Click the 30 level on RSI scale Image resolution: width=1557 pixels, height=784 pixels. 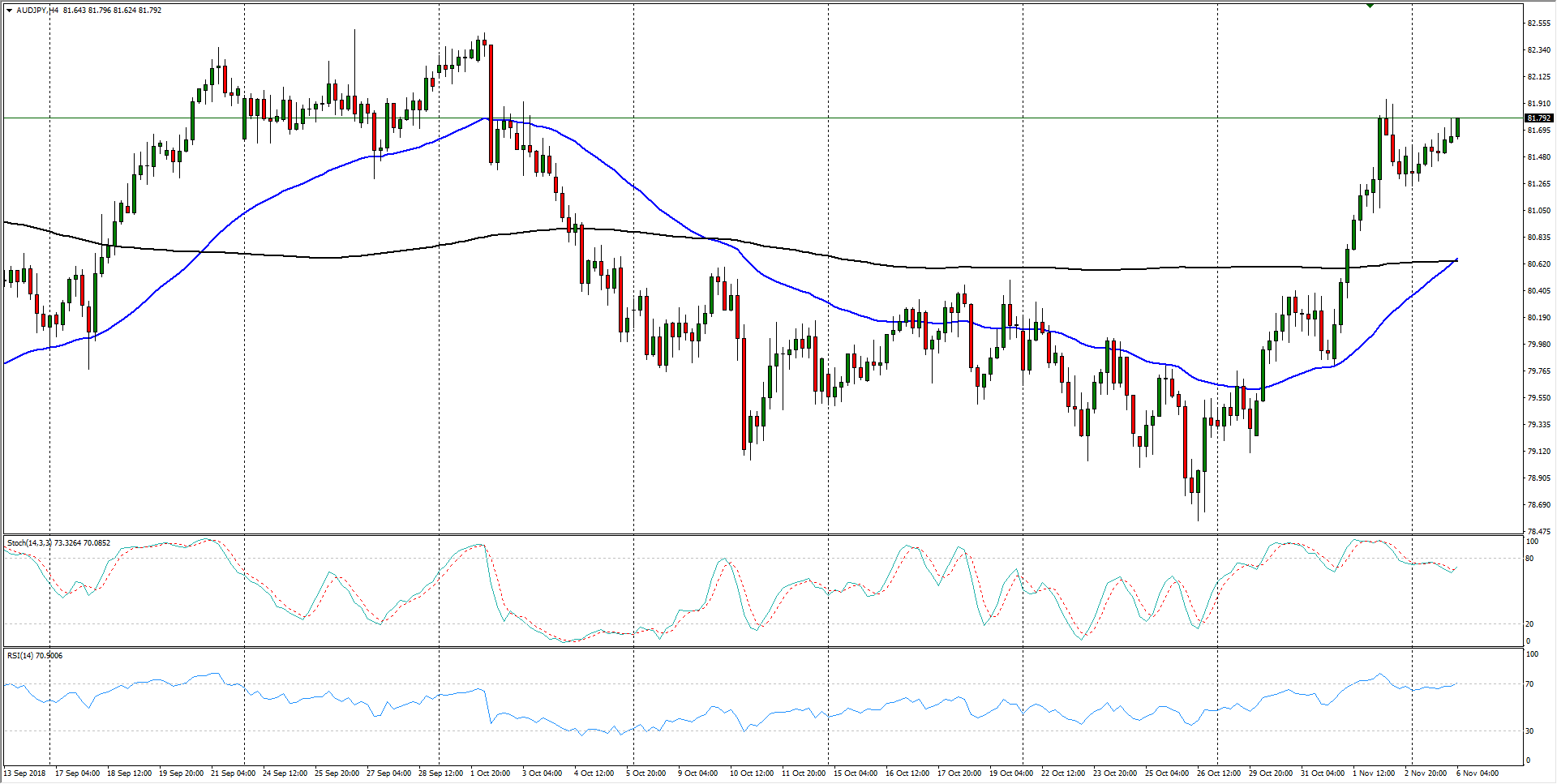(x=1529, y=731)
